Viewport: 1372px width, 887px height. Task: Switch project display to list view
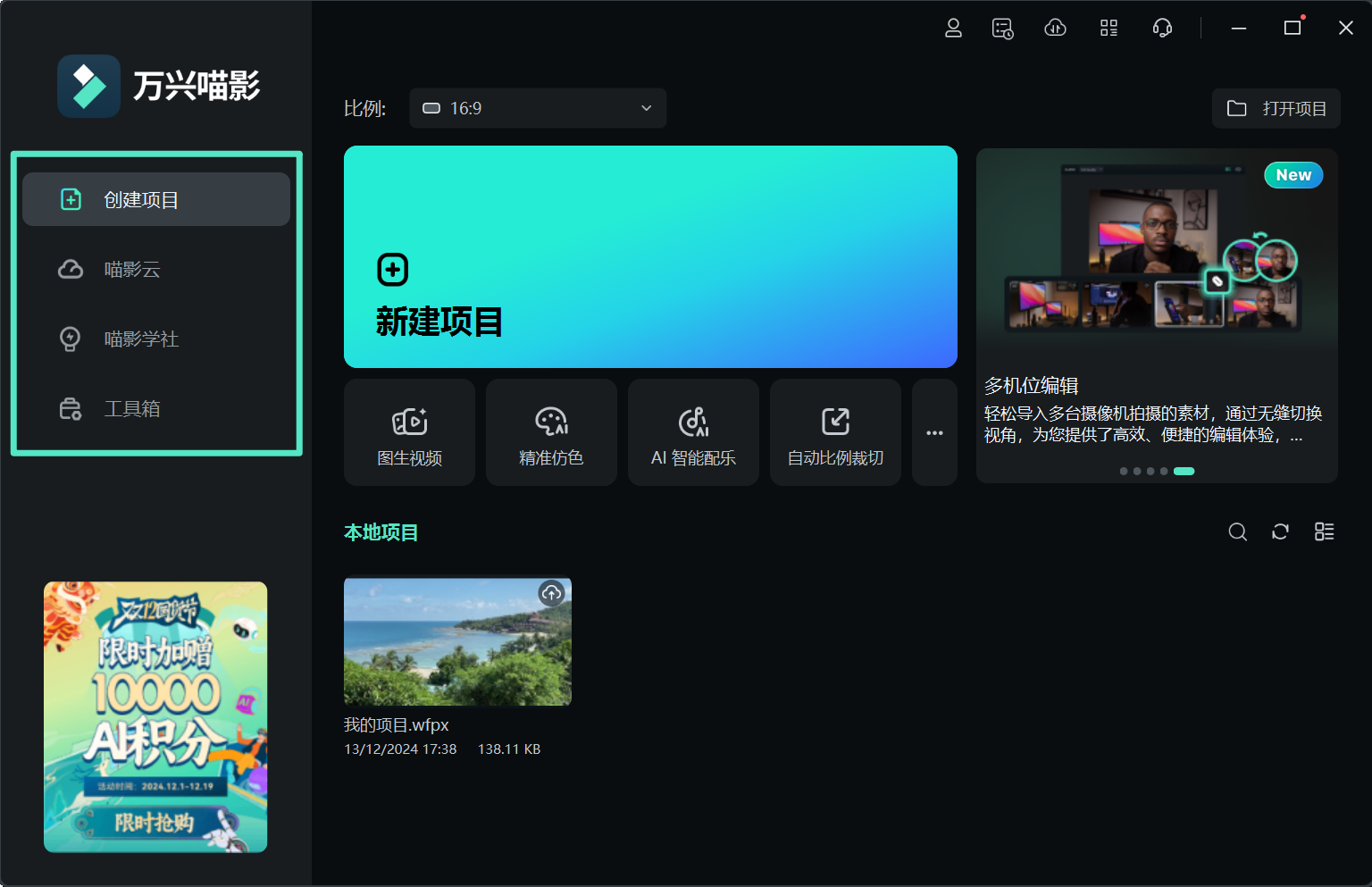pos(1324,531)
